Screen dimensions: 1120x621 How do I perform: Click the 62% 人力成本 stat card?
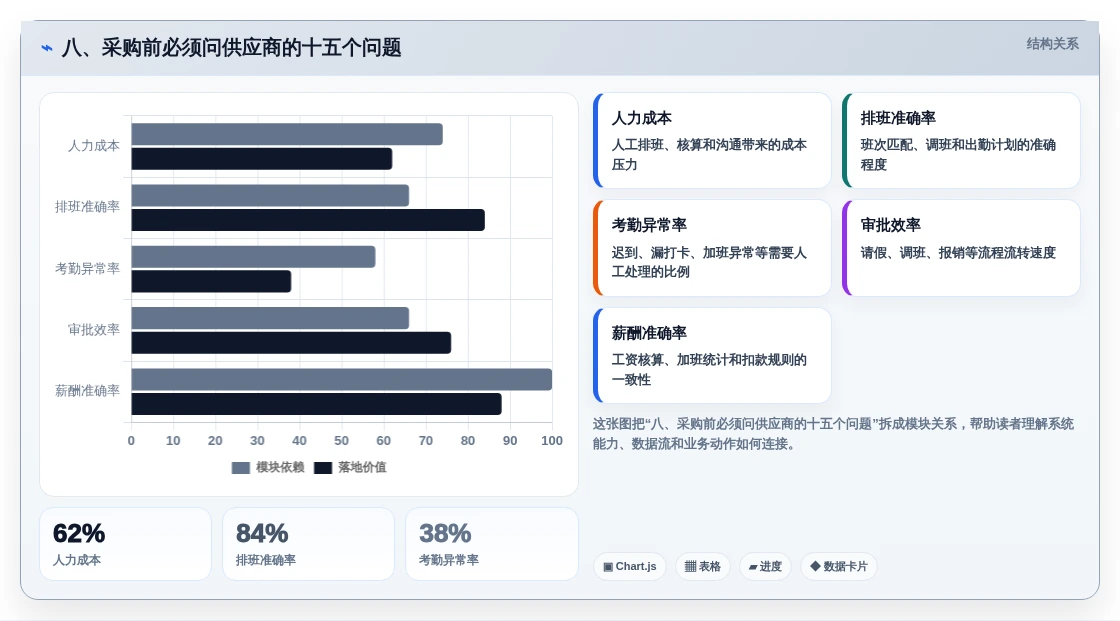(x=125, y=544)
